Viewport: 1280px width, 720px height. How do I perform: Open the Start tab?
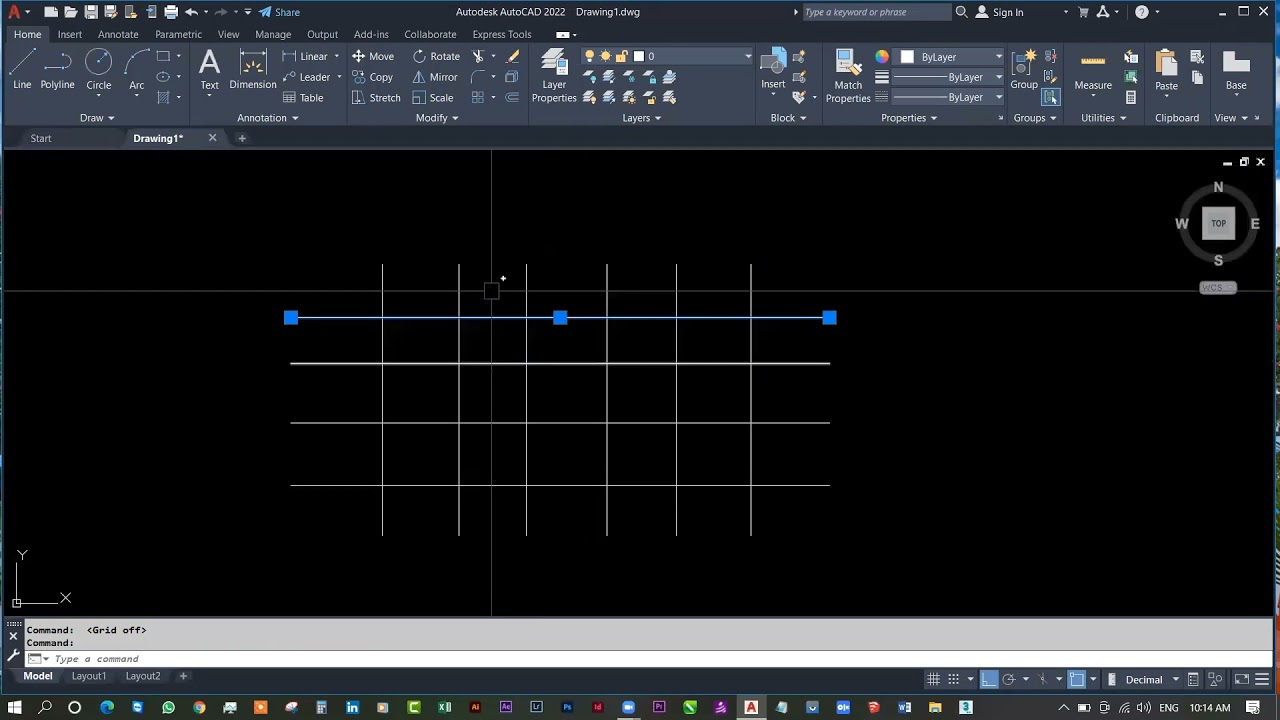[x=41, y=138]
